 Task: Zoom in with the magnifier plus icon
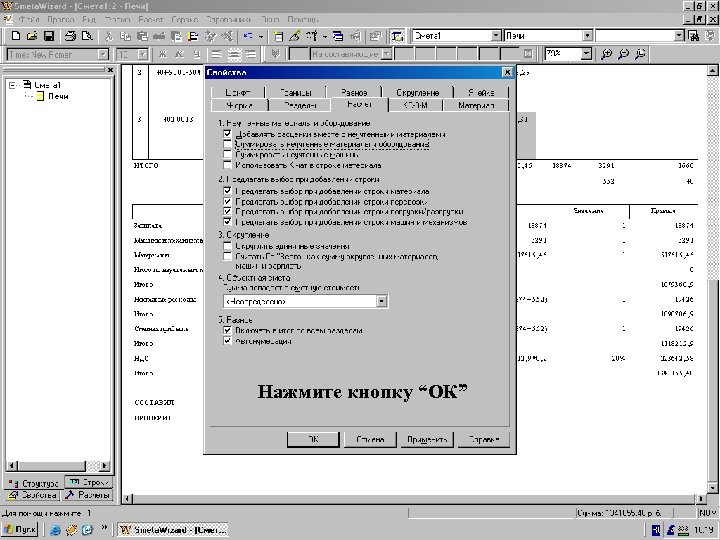tap(606, 54)
